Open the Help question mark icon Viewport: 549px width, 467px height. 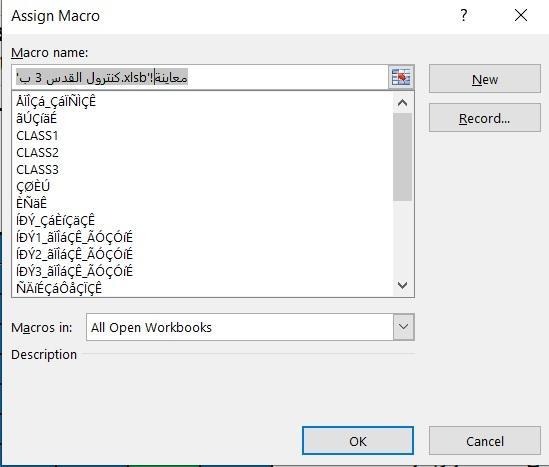[464, 15]
